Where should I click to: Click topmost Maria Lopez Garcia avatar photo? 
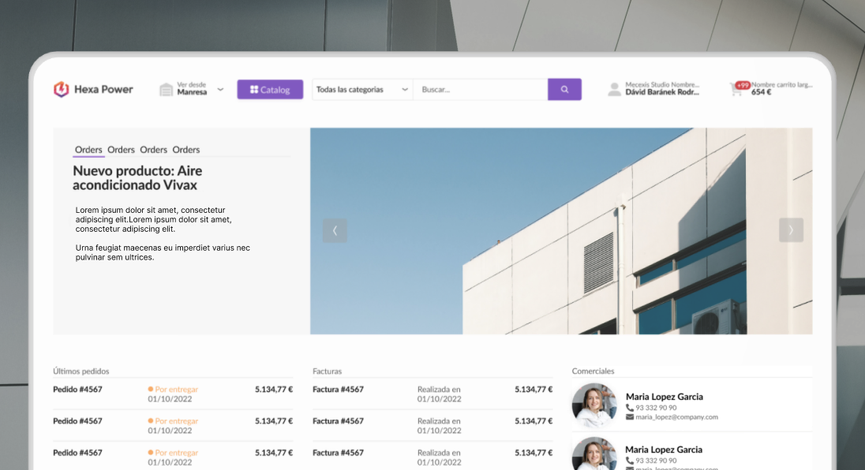tap(594, 405)
